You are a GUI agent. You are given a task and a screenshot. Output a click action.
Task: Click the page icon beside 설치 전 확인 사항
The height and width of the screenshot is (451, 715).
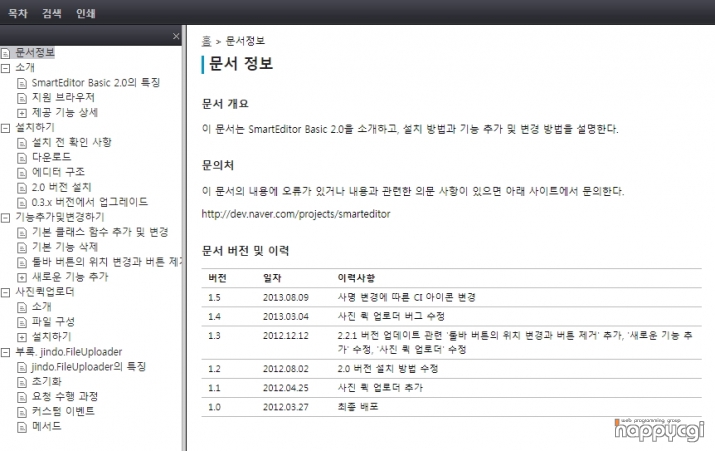pyautogui.click(x=22, y=143)
